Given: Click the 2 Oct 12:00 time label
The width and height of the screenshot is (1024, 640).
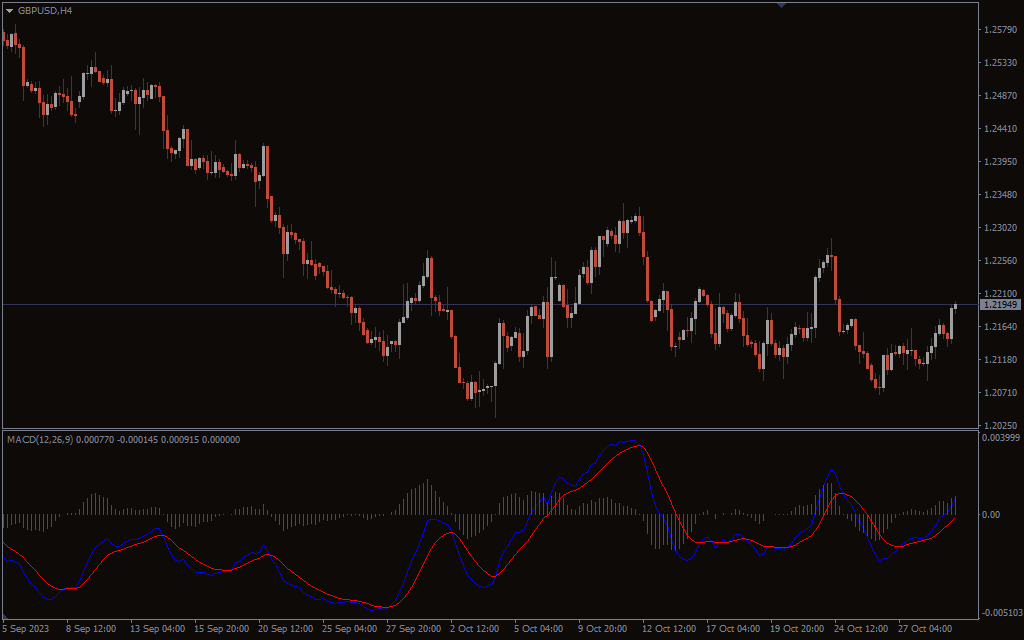Looking at the screenshot, I should (474, 629).
